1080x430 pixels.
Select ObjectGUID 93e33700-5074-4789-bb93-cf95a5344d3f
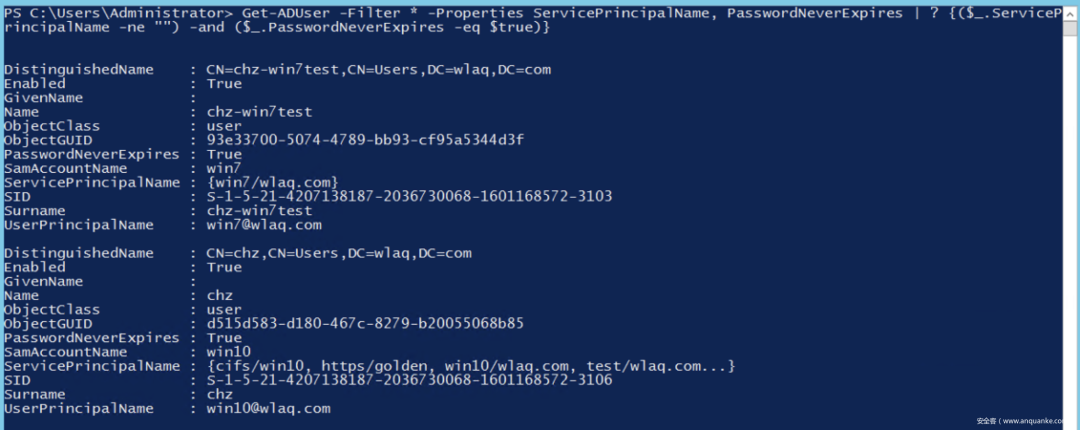[x=365, y=140]
